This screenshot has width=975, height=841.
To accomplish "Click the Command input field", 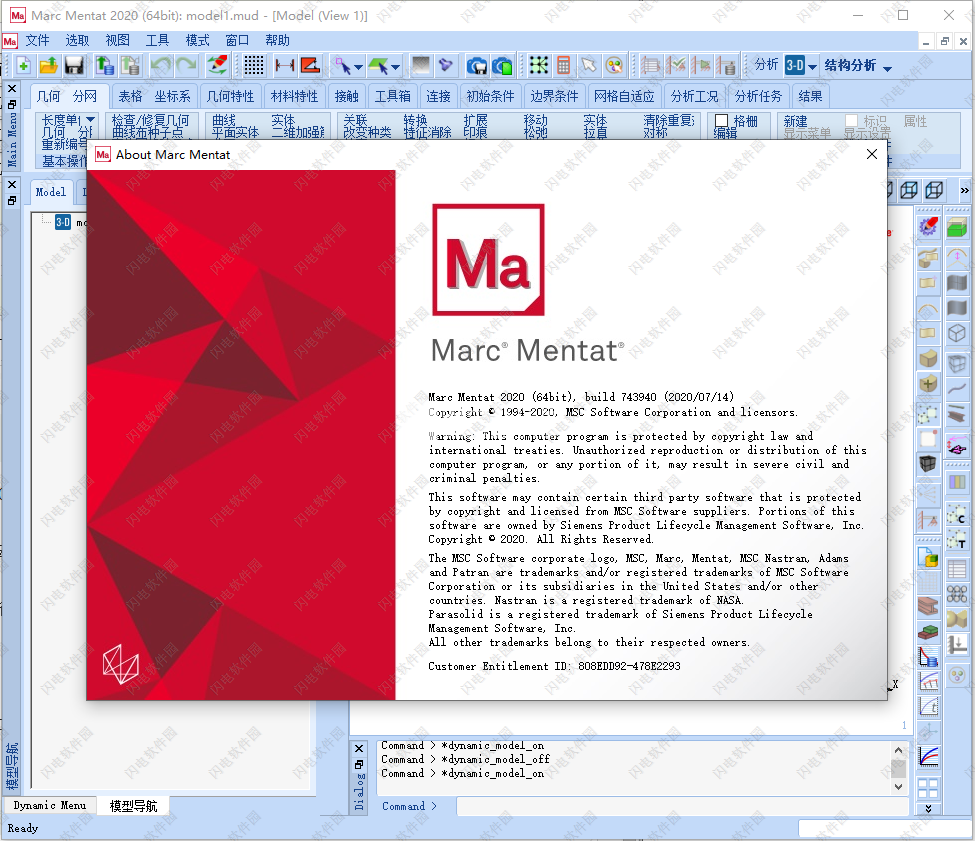I will [x=682, y=806].
